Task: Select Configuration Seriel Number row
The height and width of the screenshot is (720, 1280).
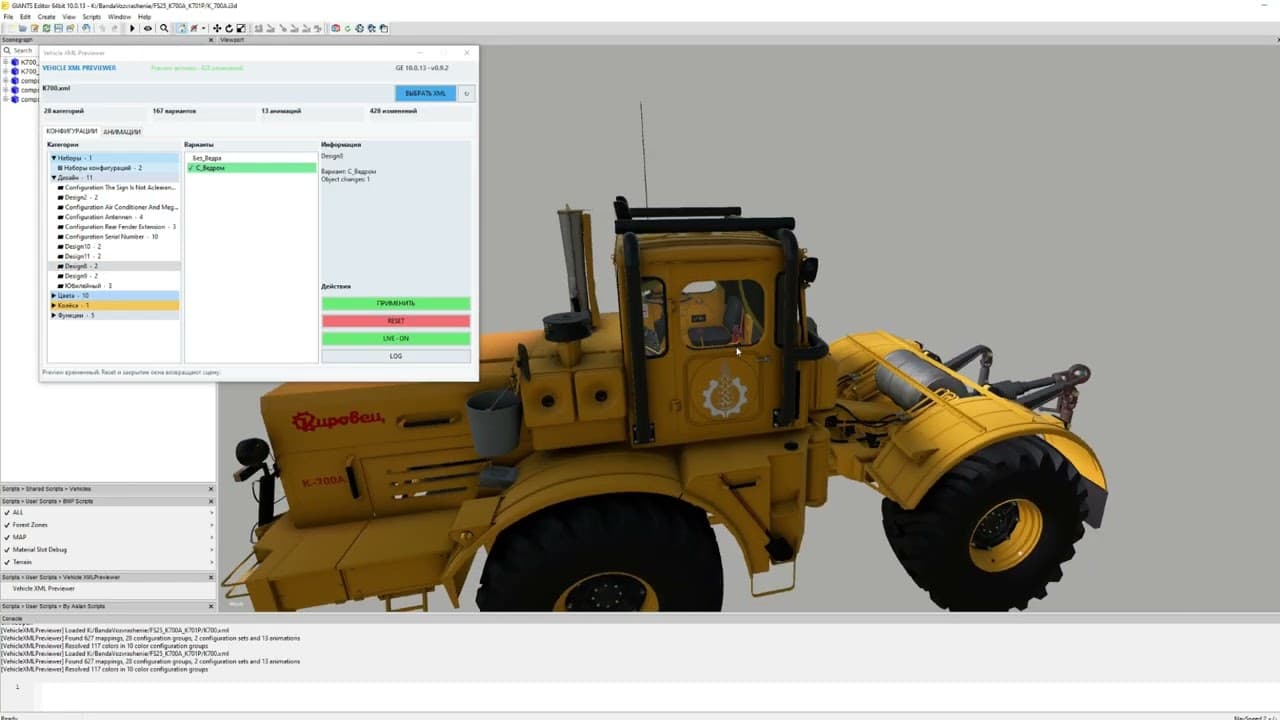Action: coord(114,237)
